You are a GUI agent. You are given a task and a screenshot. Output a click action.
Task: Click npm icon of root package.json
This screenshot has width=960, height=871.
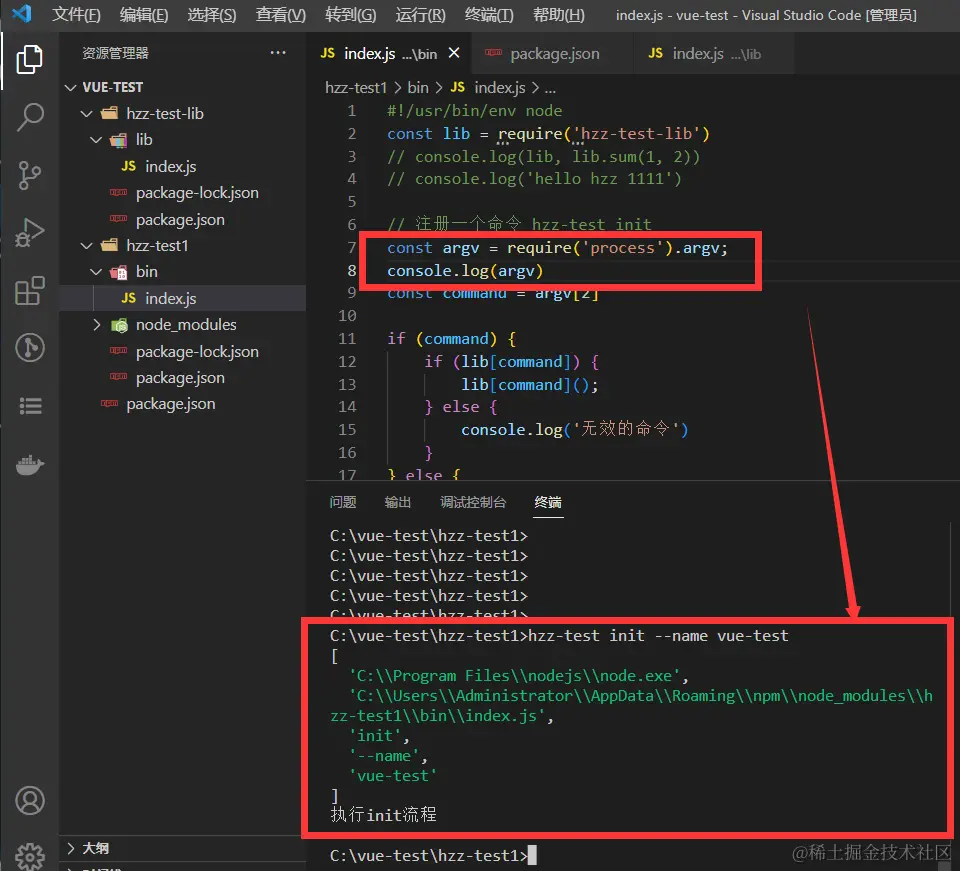click(110, 403)
